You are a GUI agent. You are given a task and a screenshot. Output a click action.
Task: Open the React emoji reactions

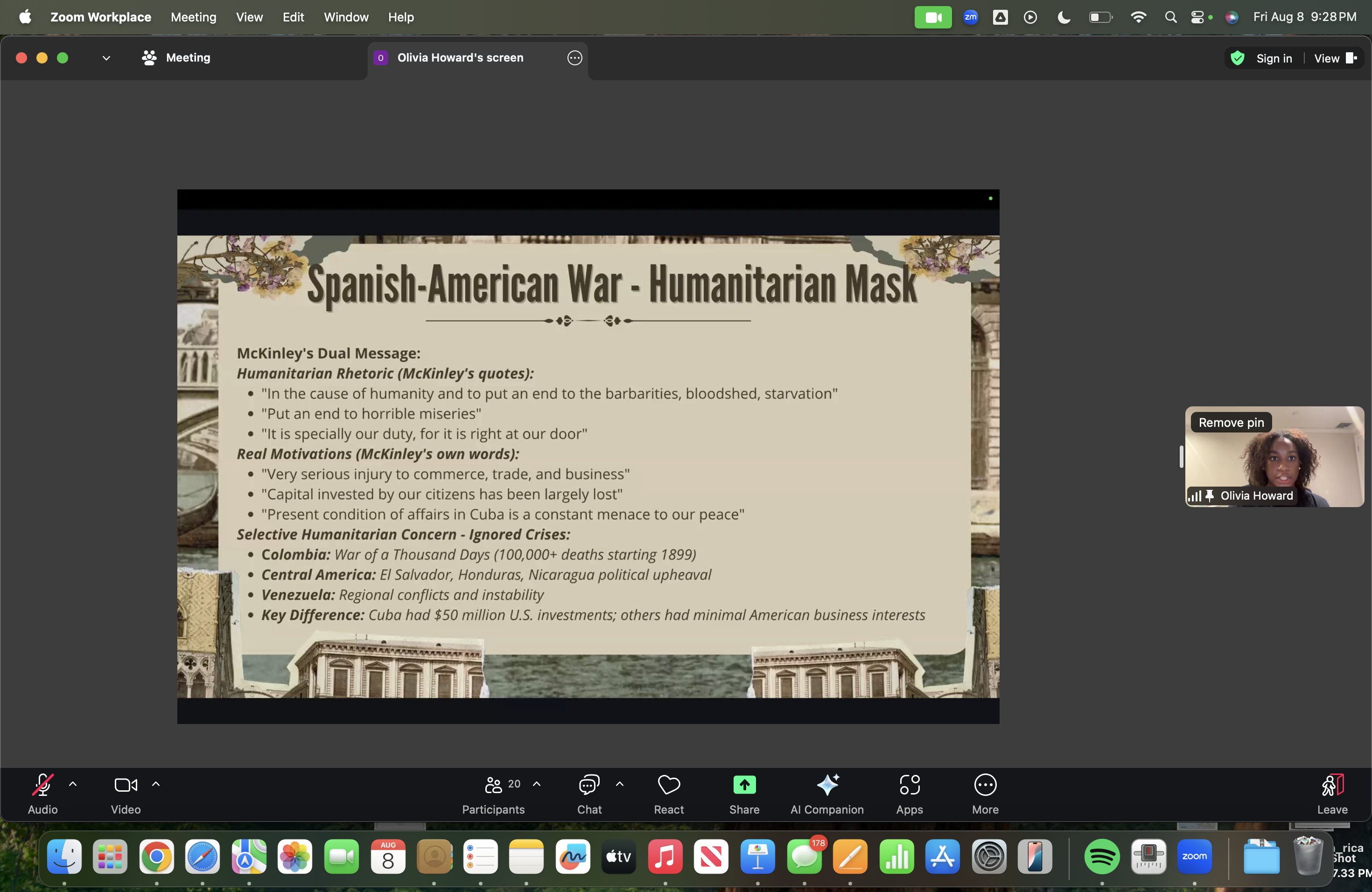pos(669,793)
